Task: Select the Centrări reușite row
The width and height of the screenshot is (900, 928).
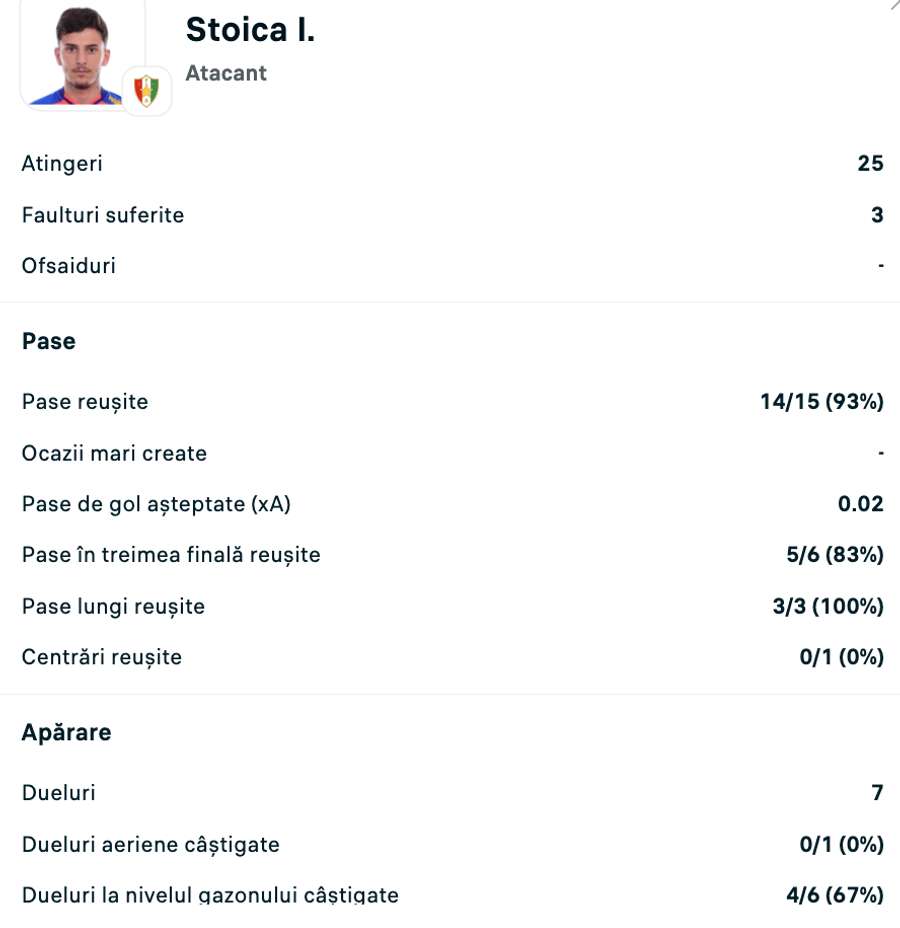Action: [x=101, y=656]
